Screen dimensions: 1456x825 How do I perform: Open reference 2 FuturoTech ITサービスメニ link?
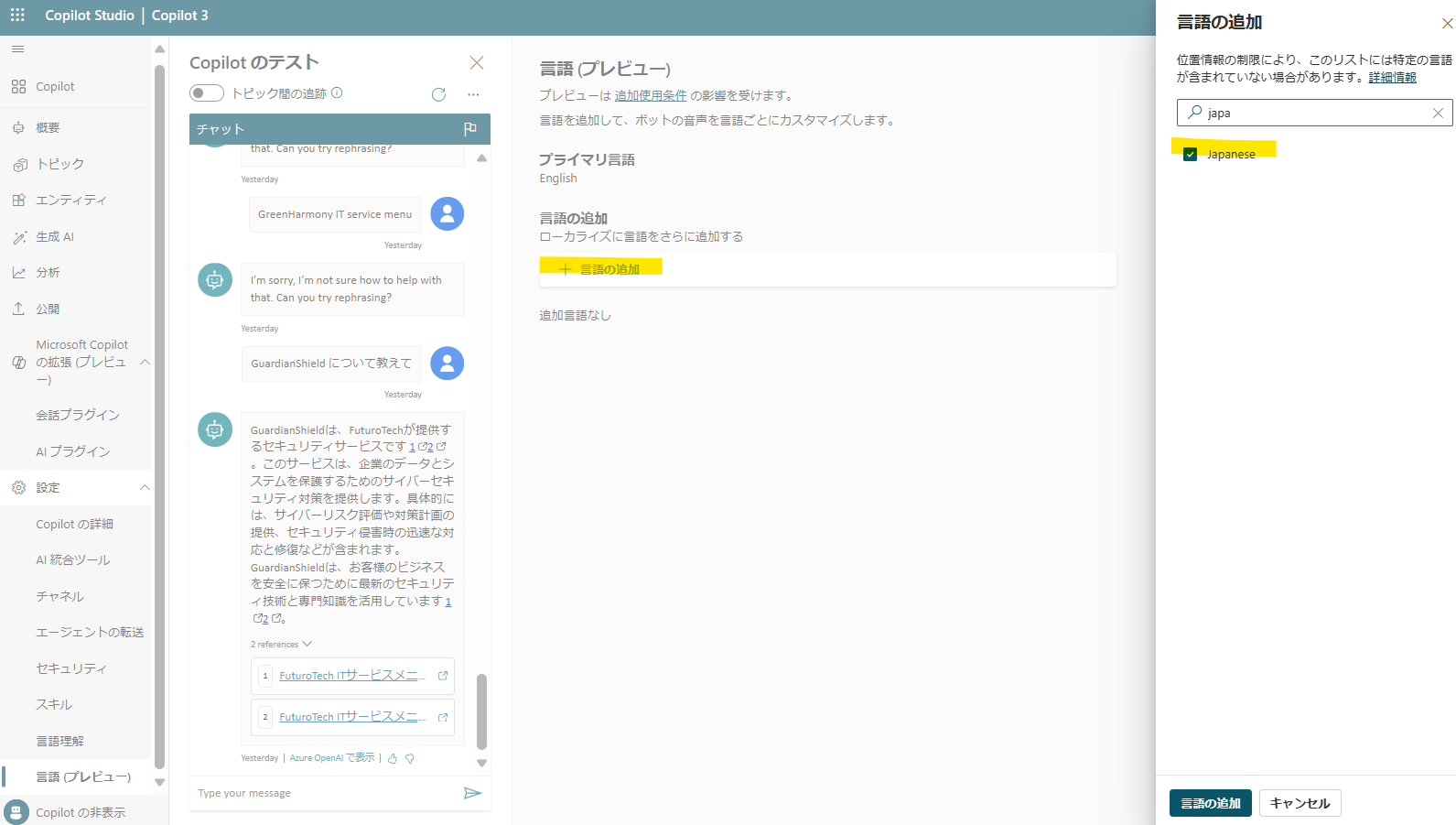click(x=352, y=717)
